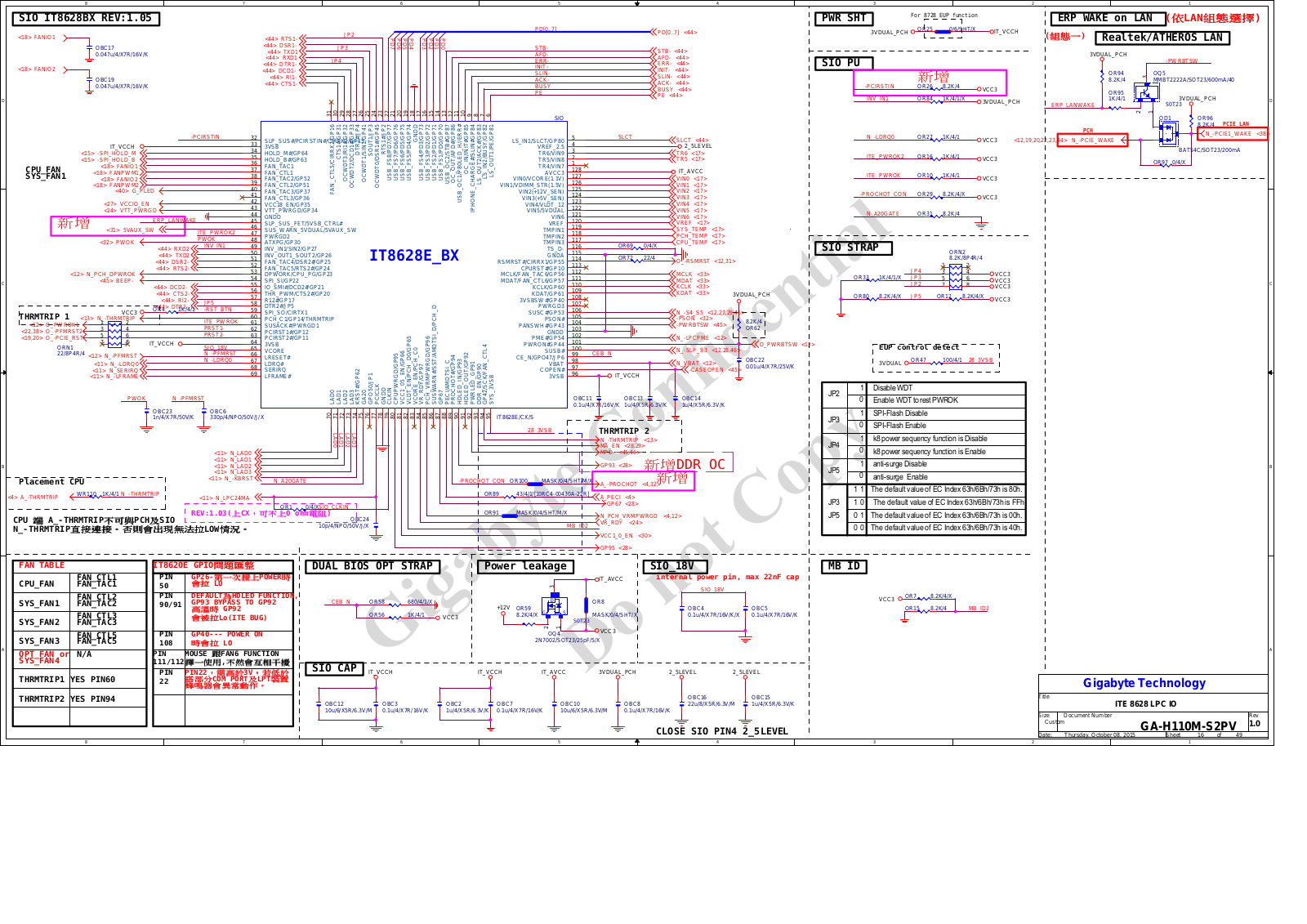Click the 0RN2 8.2K resistor network

956,276
